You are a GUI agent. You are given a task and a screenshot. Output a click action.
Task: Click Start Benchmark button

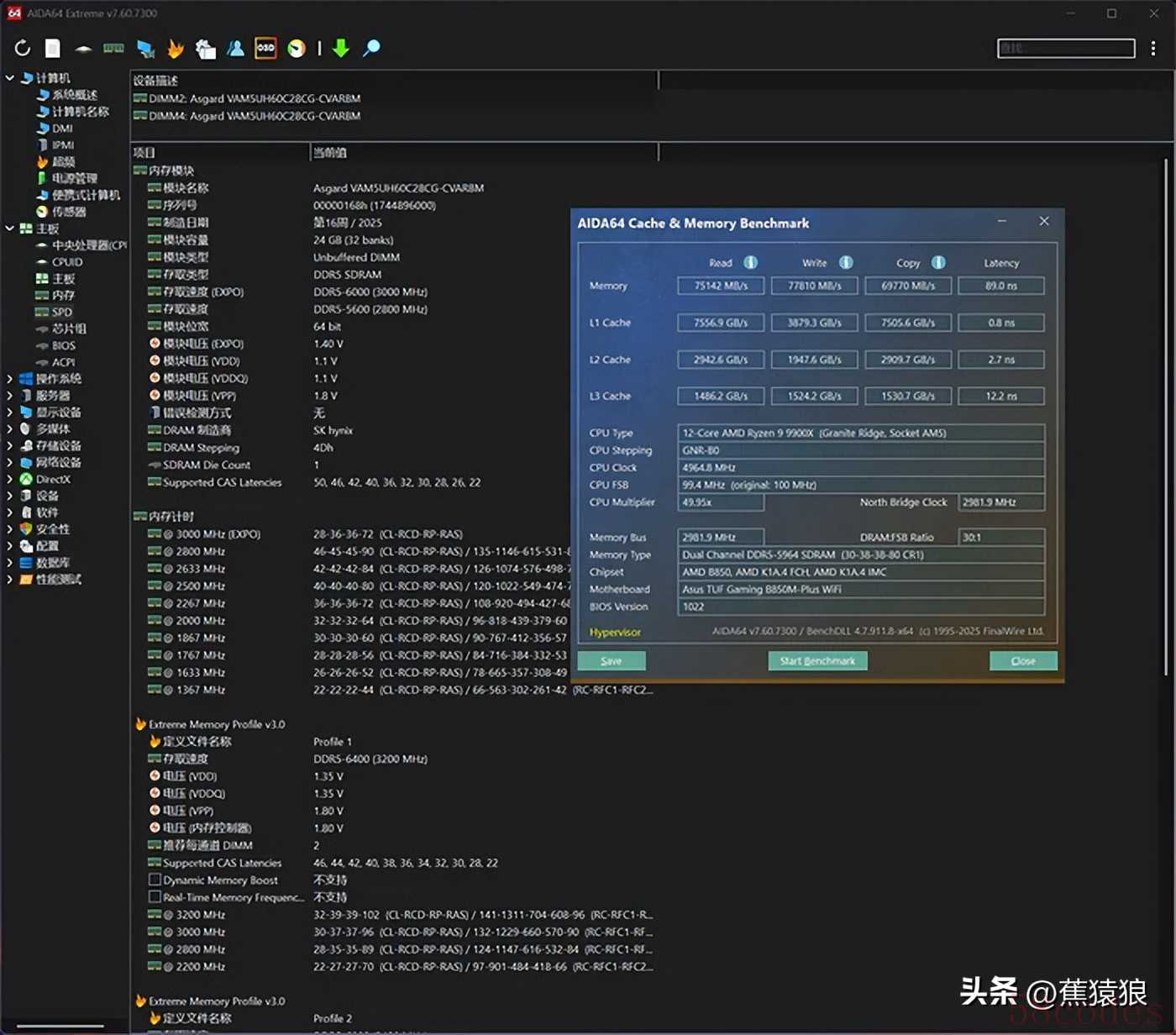click(x=817, y=661)
